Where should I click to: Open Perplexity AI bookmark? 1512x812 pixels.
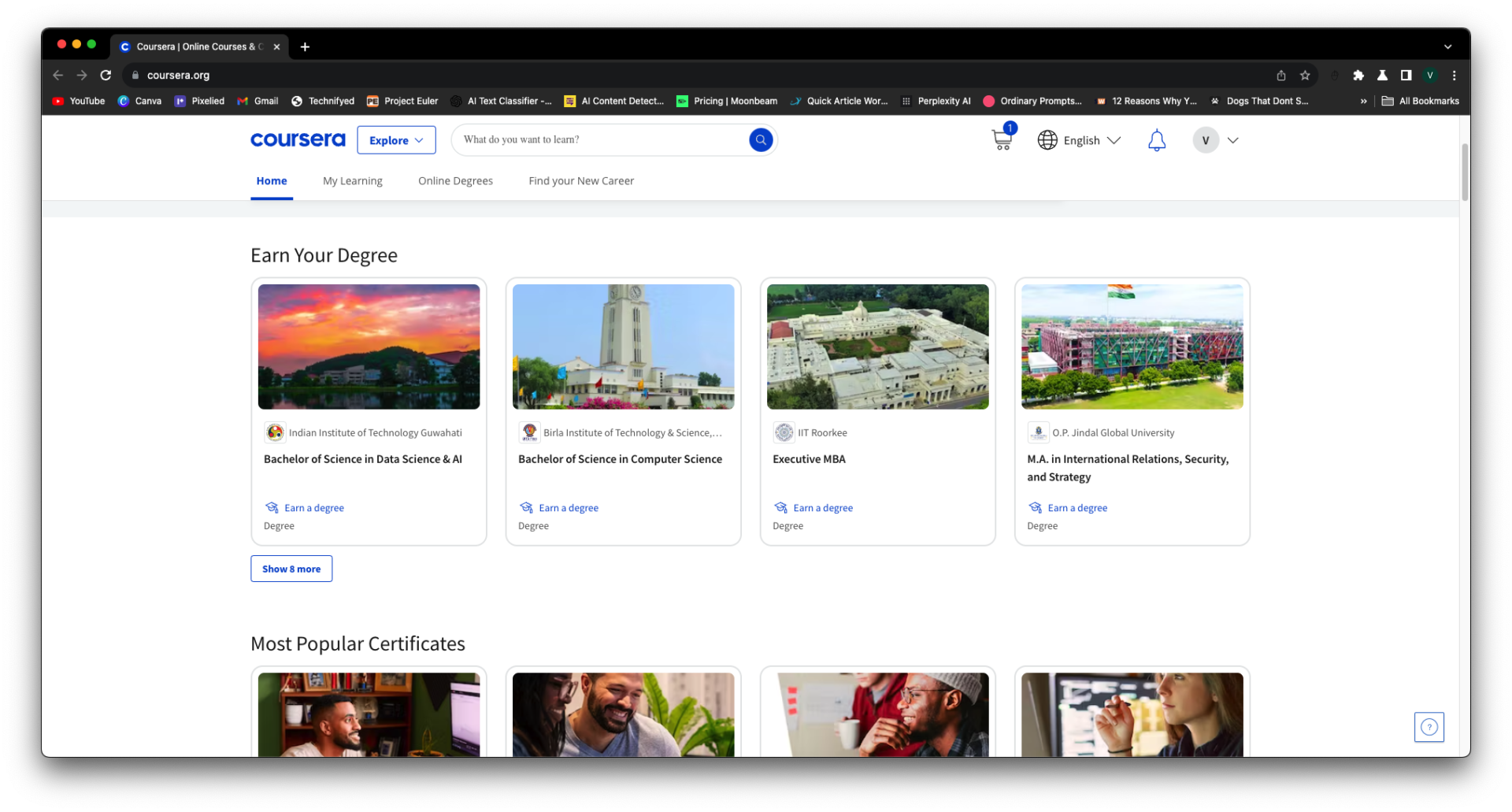(x=936, y=101)
